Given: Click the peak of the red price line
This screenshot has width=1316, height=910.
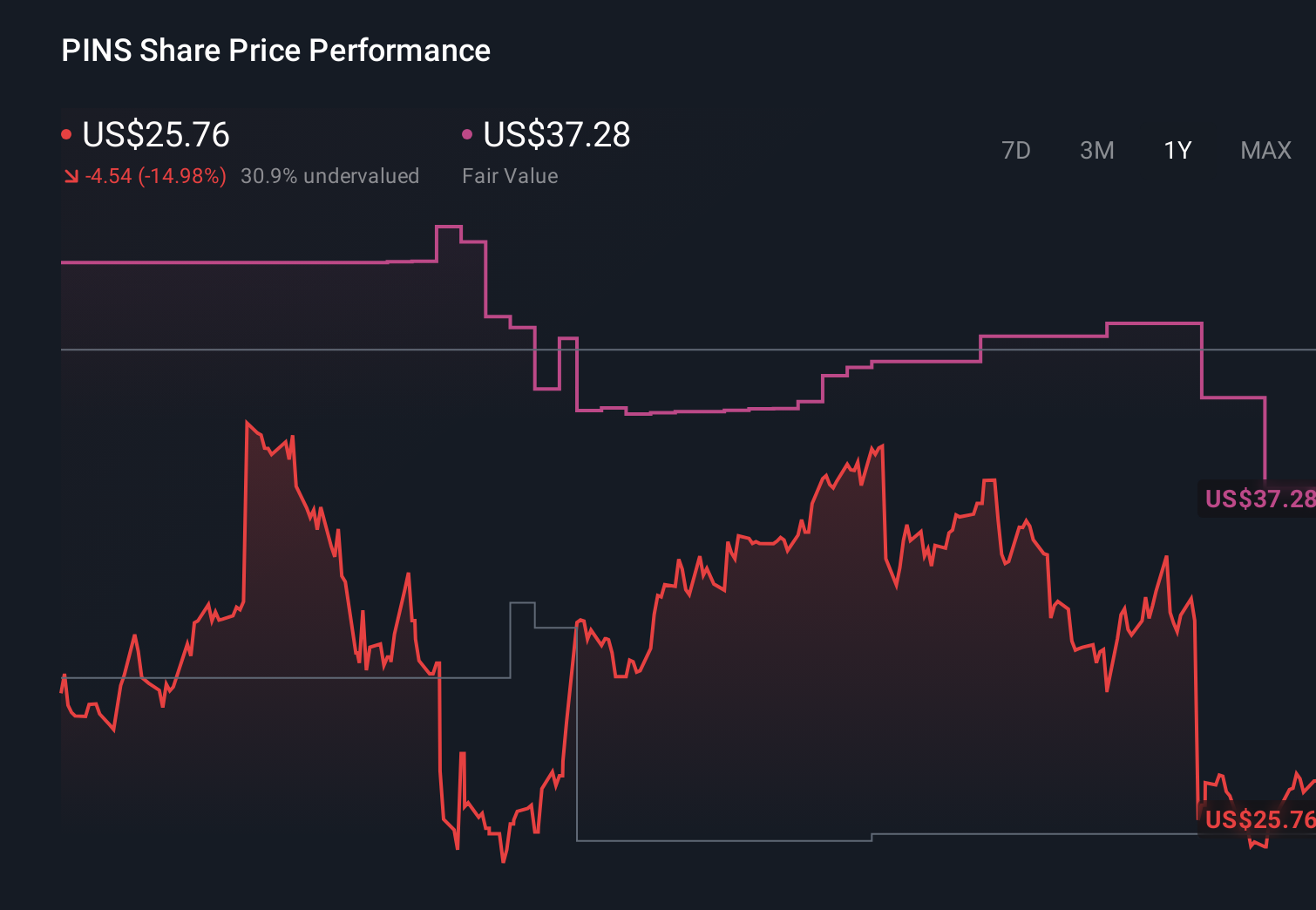Looking at the screenshot, I should pos(247,421).
